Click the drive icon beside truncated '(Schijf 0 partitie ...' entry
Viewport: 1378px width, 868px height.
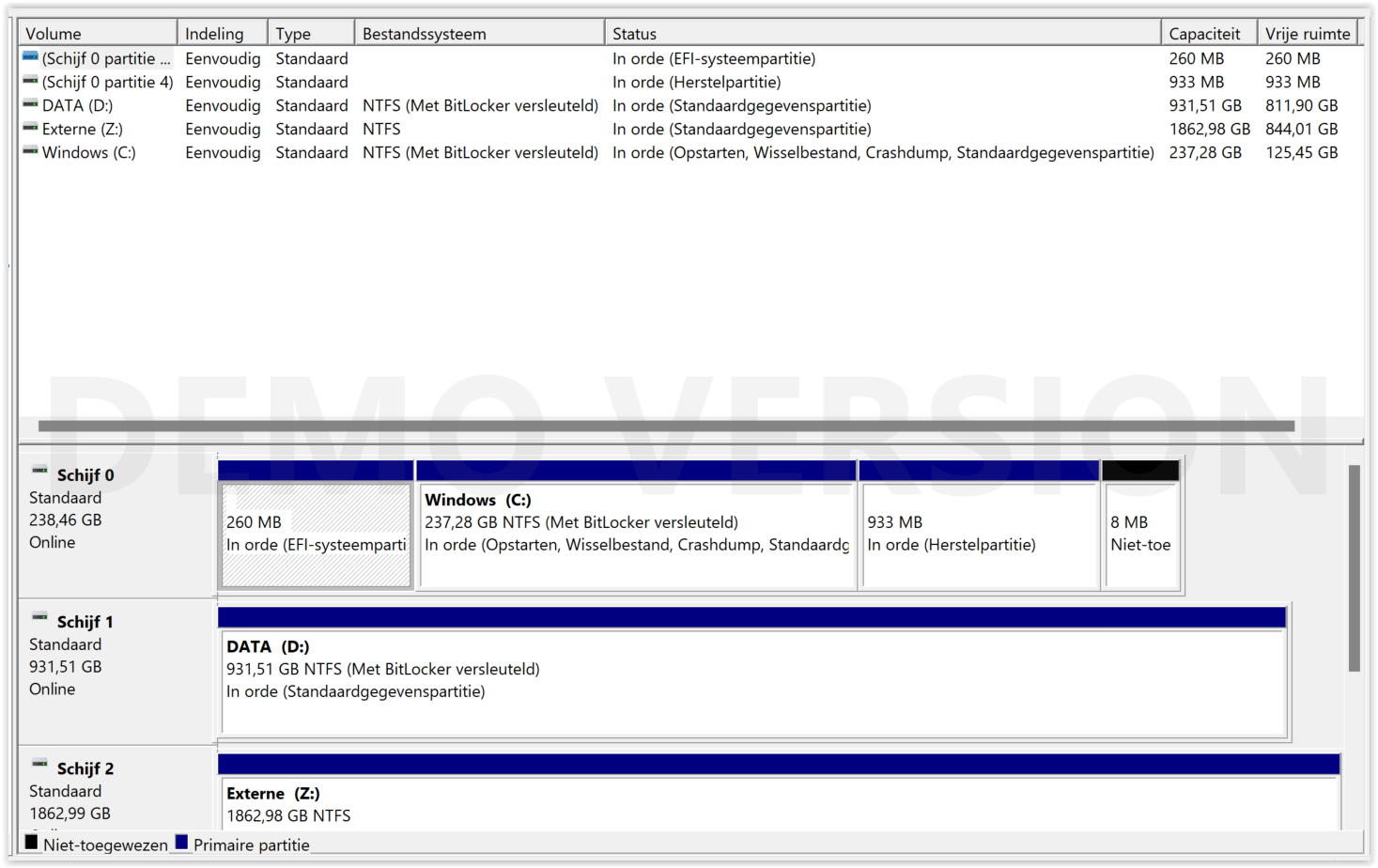[x=31, y=57]
